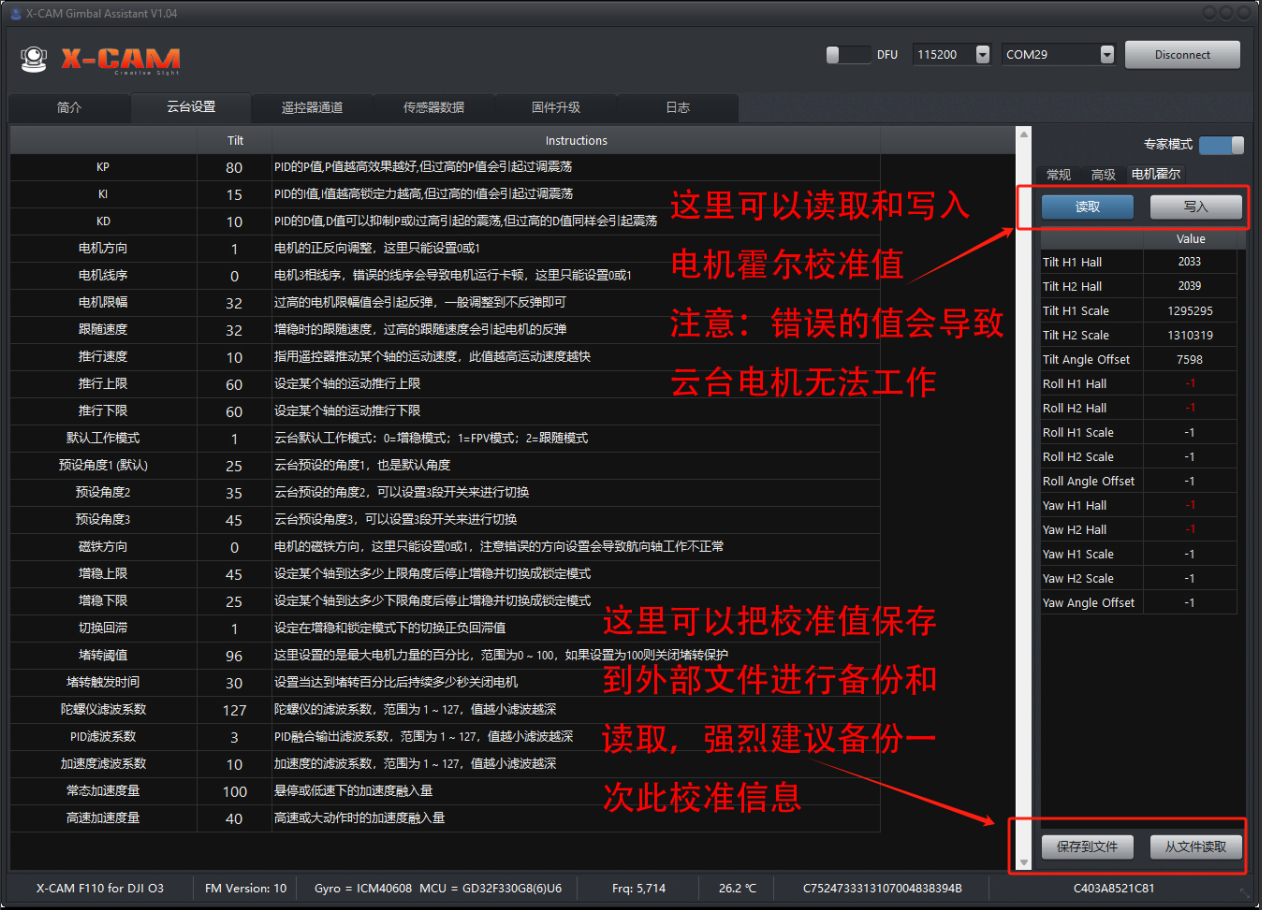Select the 电机霍尔 sub-tab

point(1156,174)
